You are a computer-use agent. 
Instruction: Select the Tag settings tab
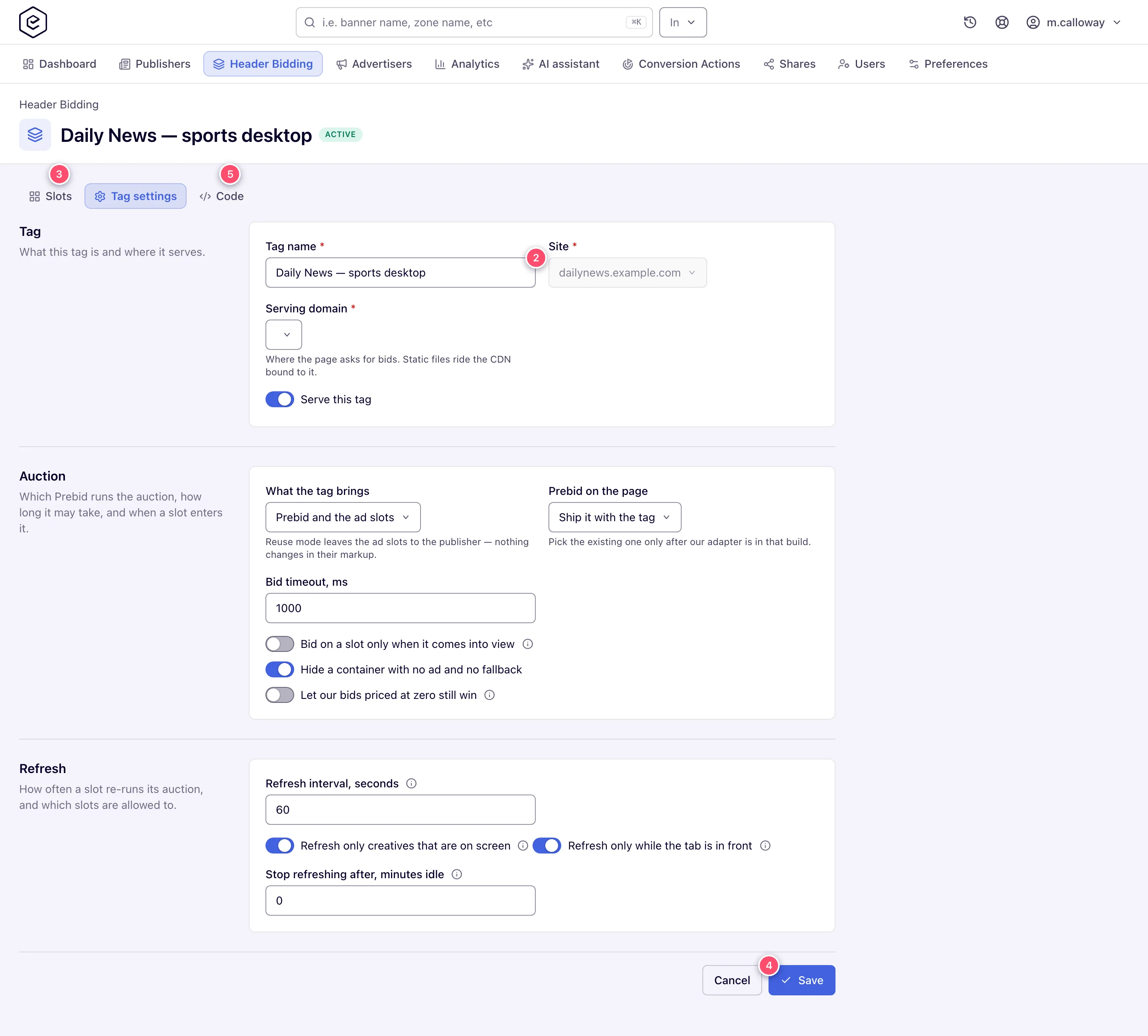(136, 196)
